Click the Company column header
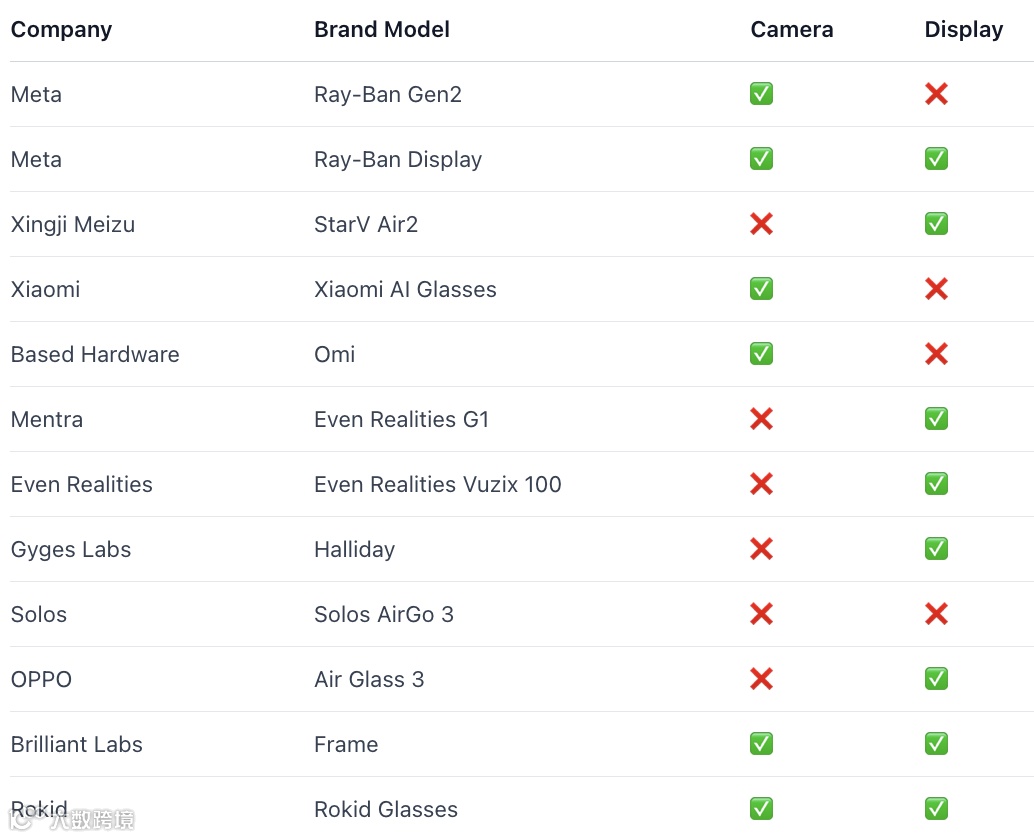Screen dimensions: 1034x838 pyautogui.click(x=61, y=30)
